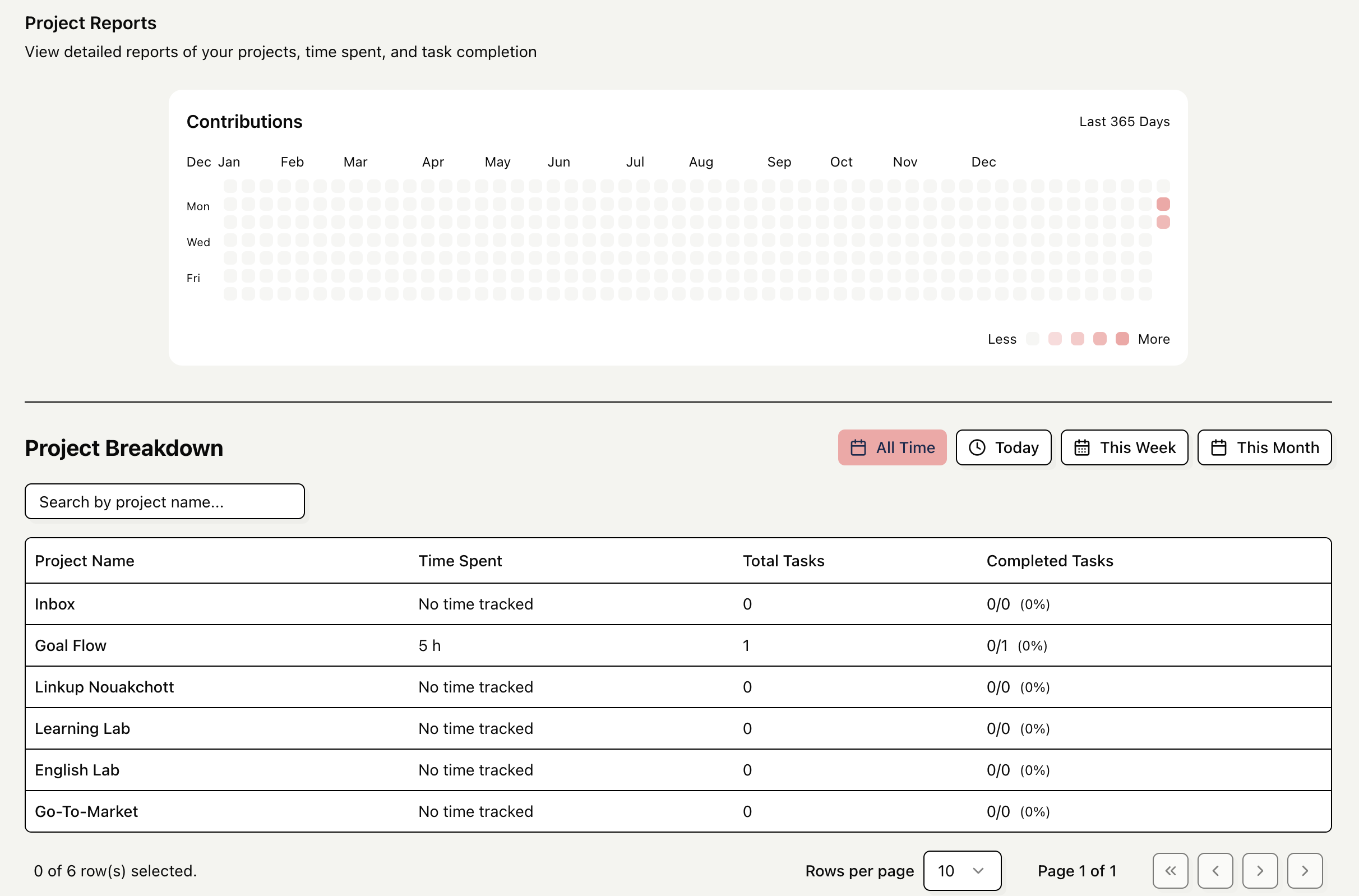Click the project name search field
1359x896 pixels.
164,501
